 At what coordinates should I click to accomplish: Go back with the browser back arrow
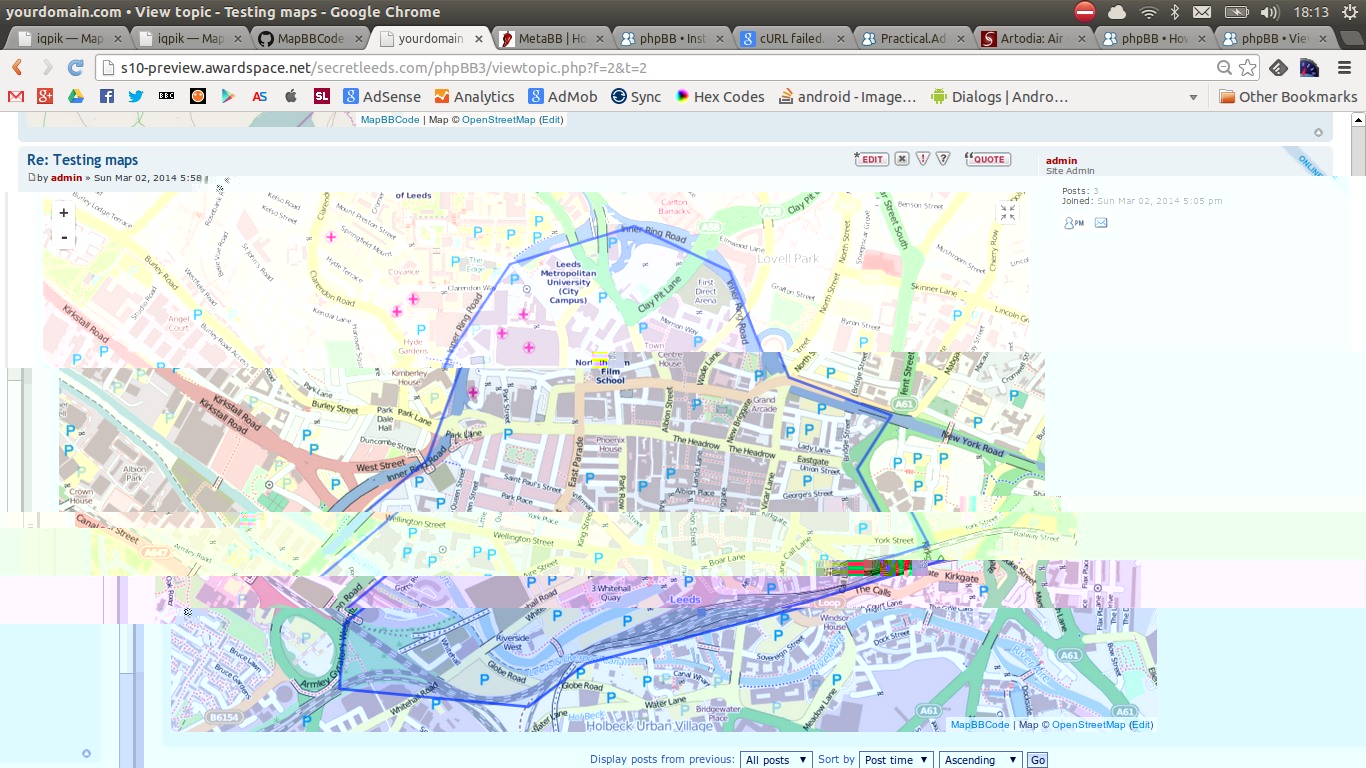17,68
